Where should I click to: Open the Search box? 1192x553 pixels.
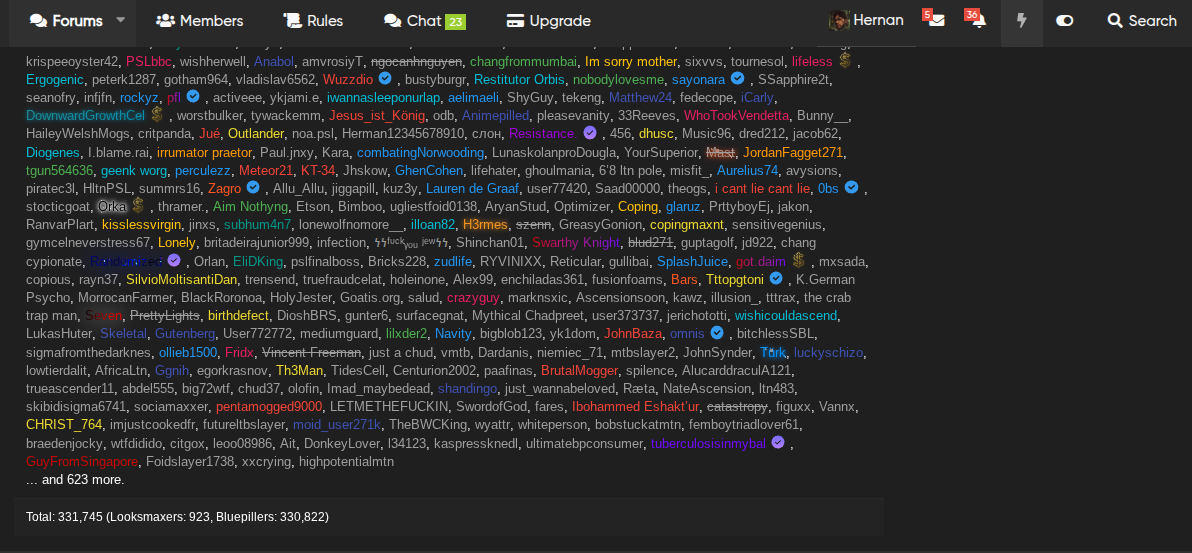point(1143,21)
